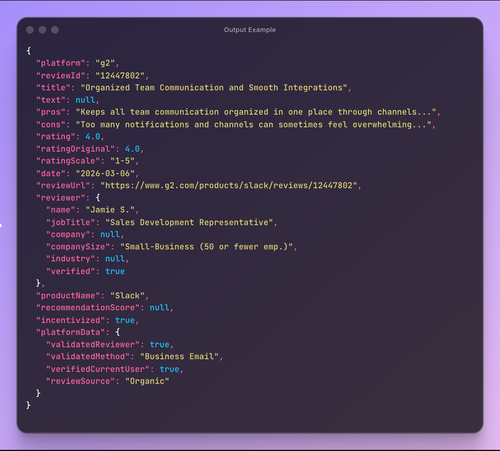Screen dimensions: 500x451
Task: Click the null value after "text"
Action: [85, 100]
